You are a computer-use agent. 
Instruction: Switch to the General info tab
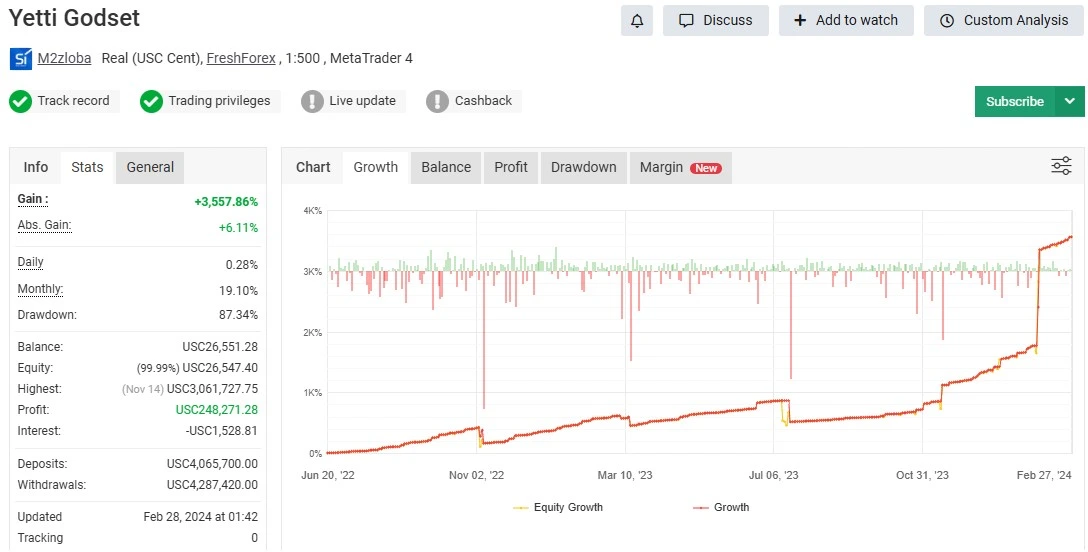tap(150, 167)
